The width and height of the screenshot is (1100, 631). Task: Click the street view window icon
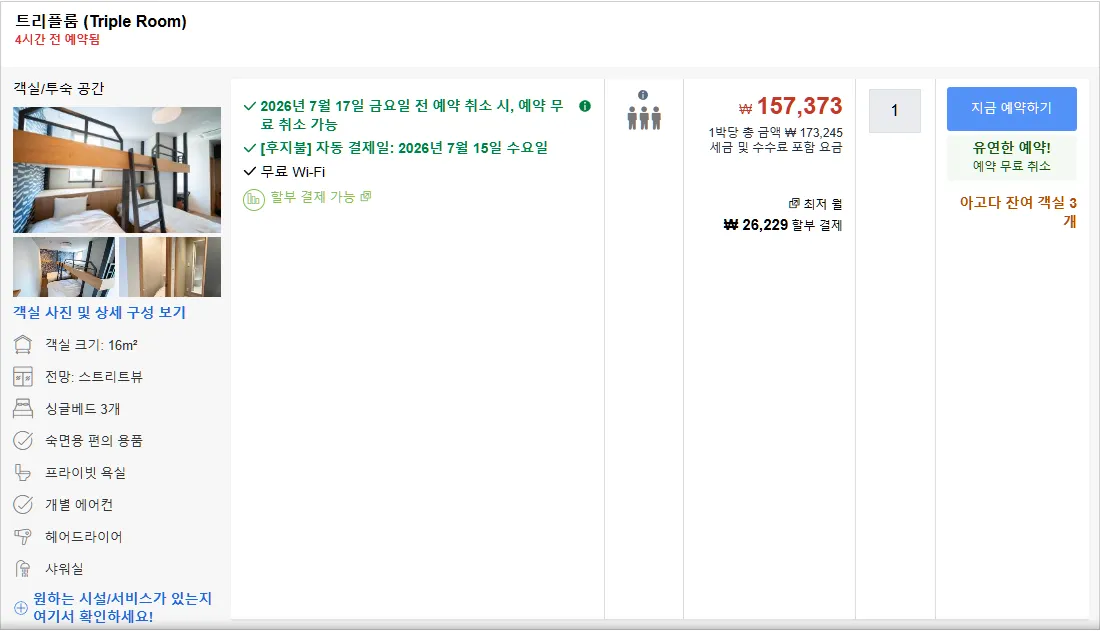click(x=23, y=377)
